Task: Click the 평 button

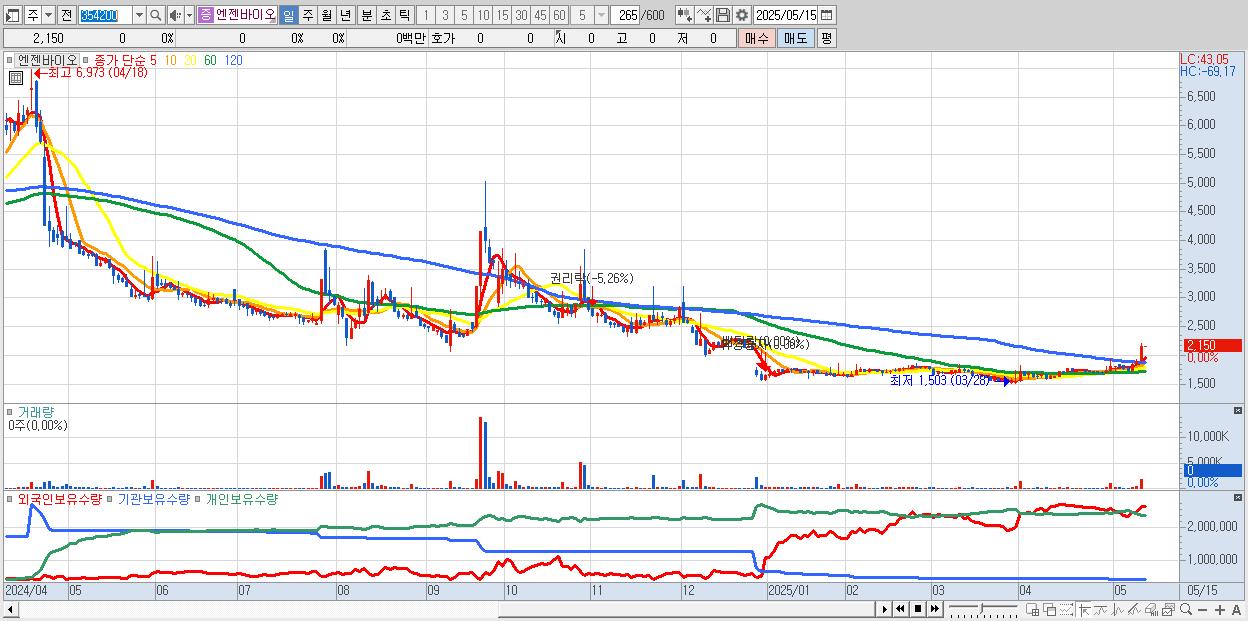Action: [x=826, y=38]
